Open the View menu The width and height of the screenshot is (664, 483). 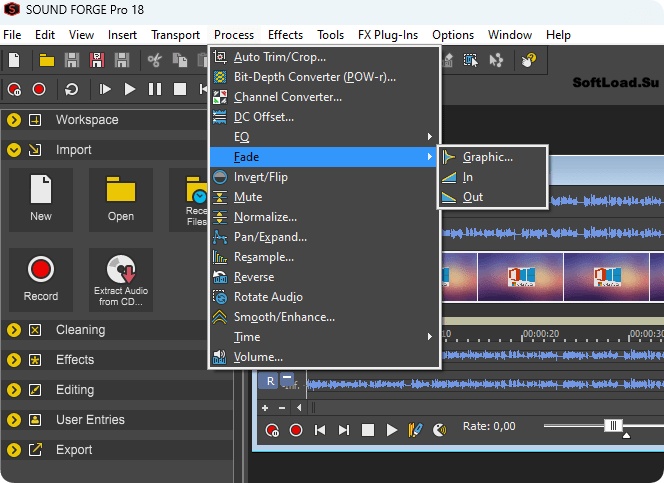(81, 35)
